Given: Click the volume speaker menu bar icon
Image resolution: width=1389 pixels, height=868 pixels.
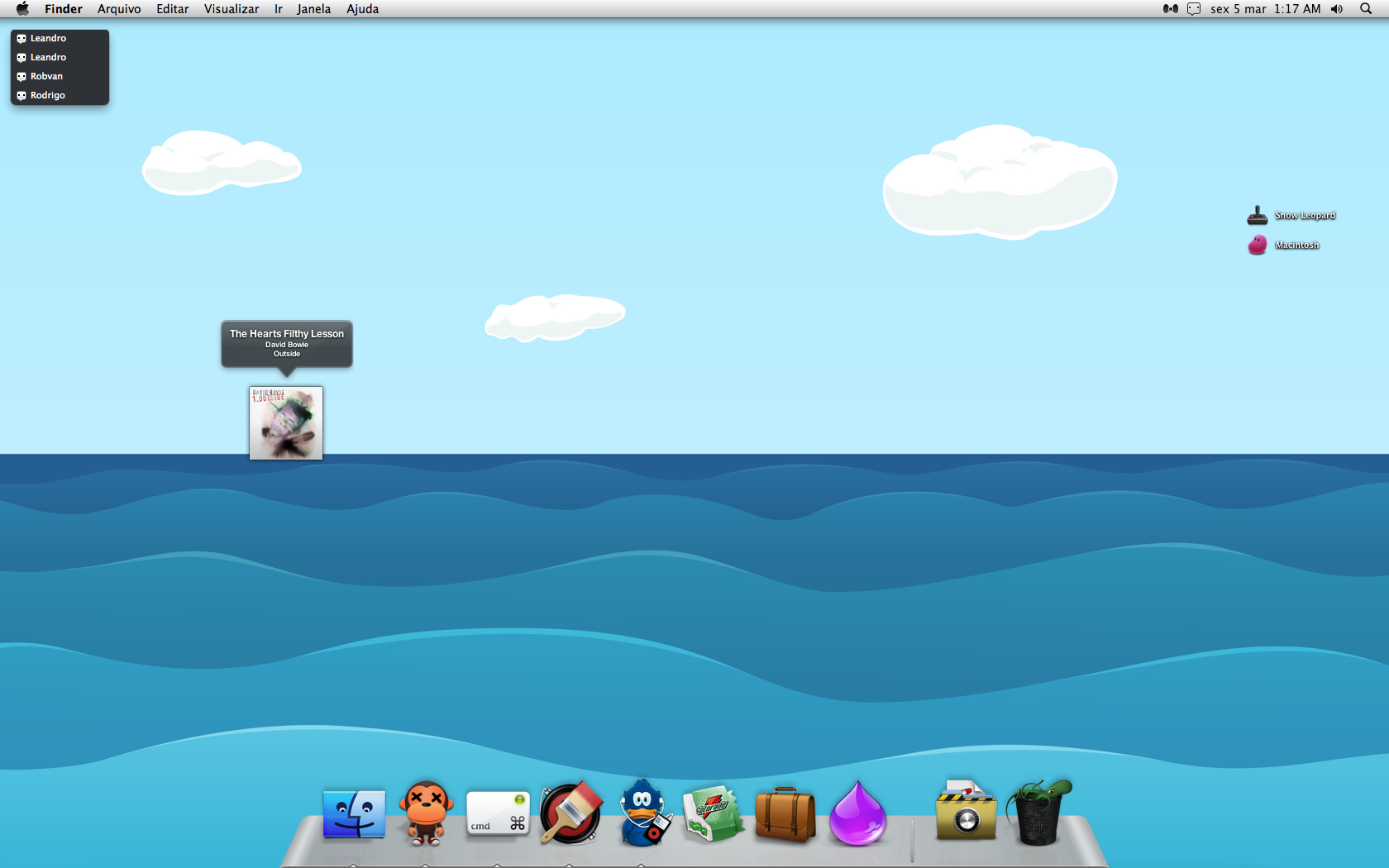Looking at the screenshot, I should 1337,9.
